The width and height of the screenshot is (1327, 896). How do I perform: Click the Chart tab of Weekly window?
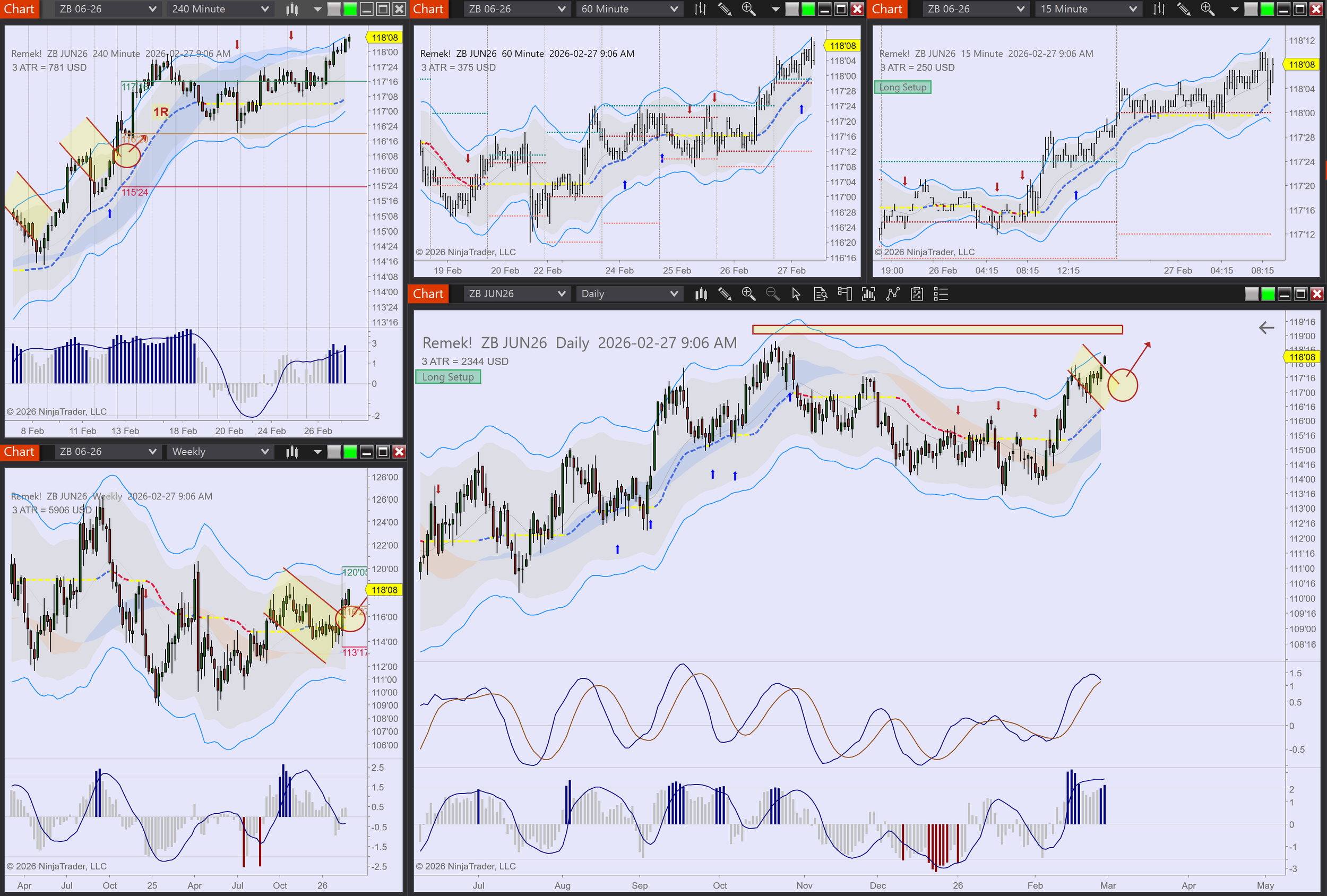coord(20,452)
